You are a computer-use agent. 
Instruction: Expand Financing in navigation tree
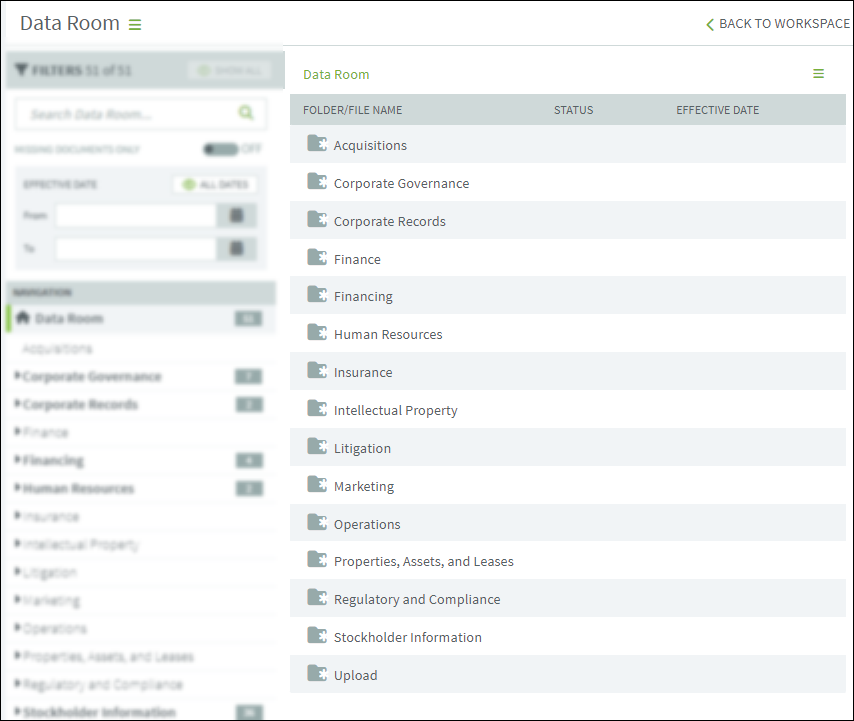[x=17, y=459]
